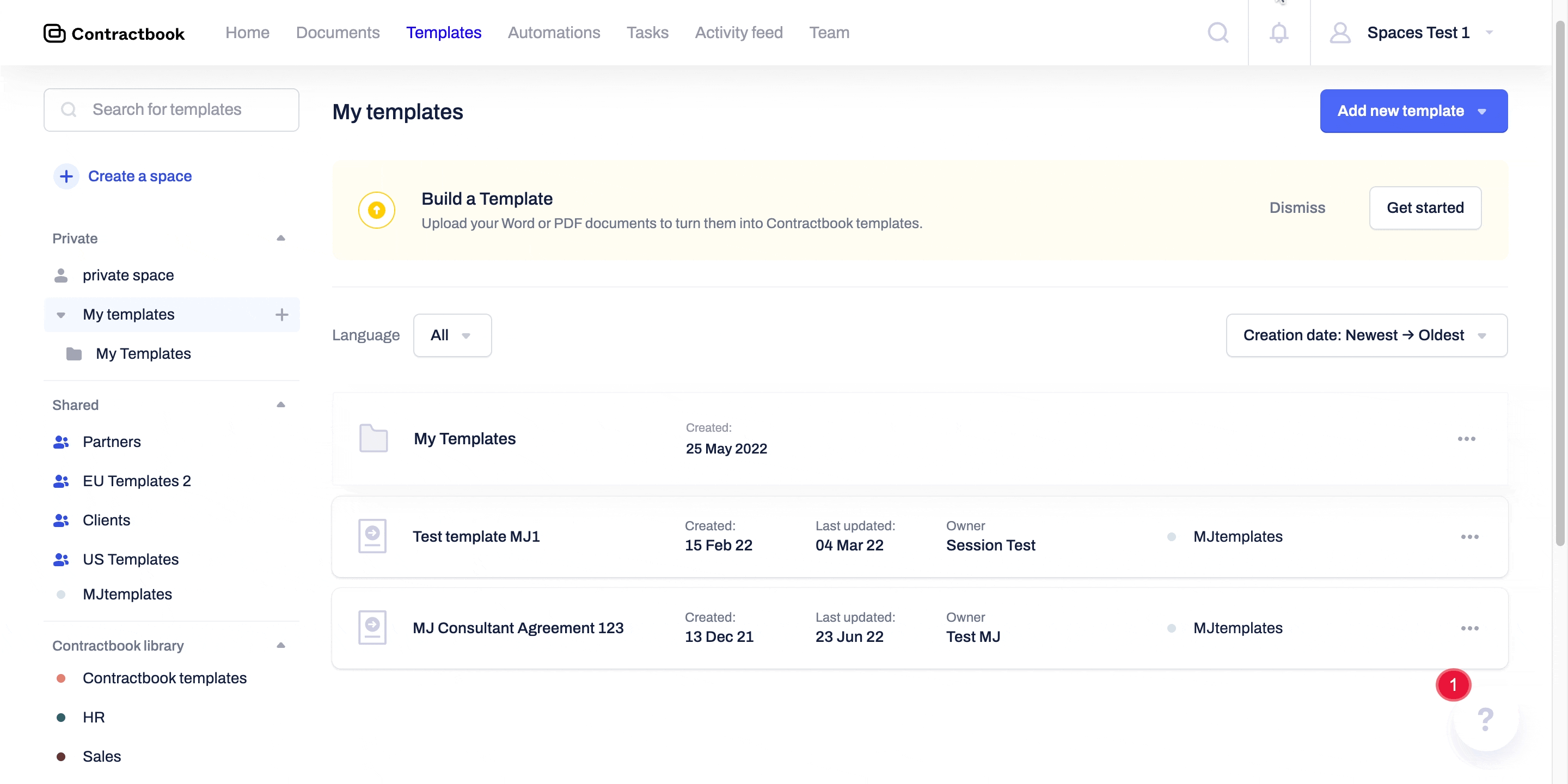Collapse the My templates tree arrow
This screenshot has height=784, width=1568.
click(61, 315)
